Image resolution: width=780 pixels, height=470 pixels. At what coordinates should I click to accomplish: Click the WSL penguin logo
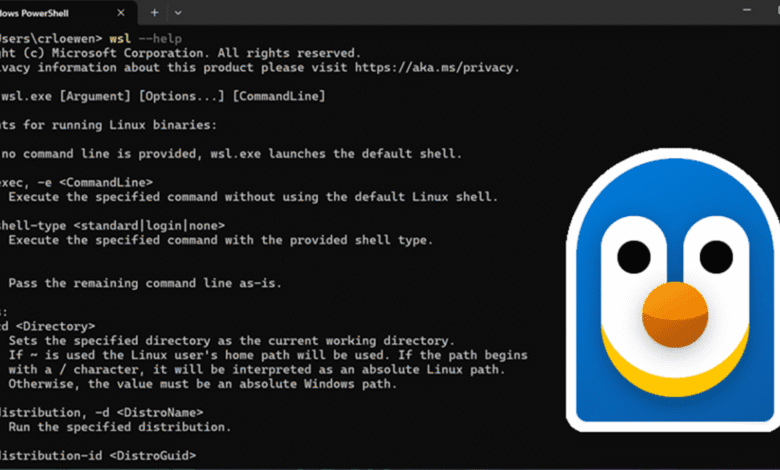pos(674,290)
